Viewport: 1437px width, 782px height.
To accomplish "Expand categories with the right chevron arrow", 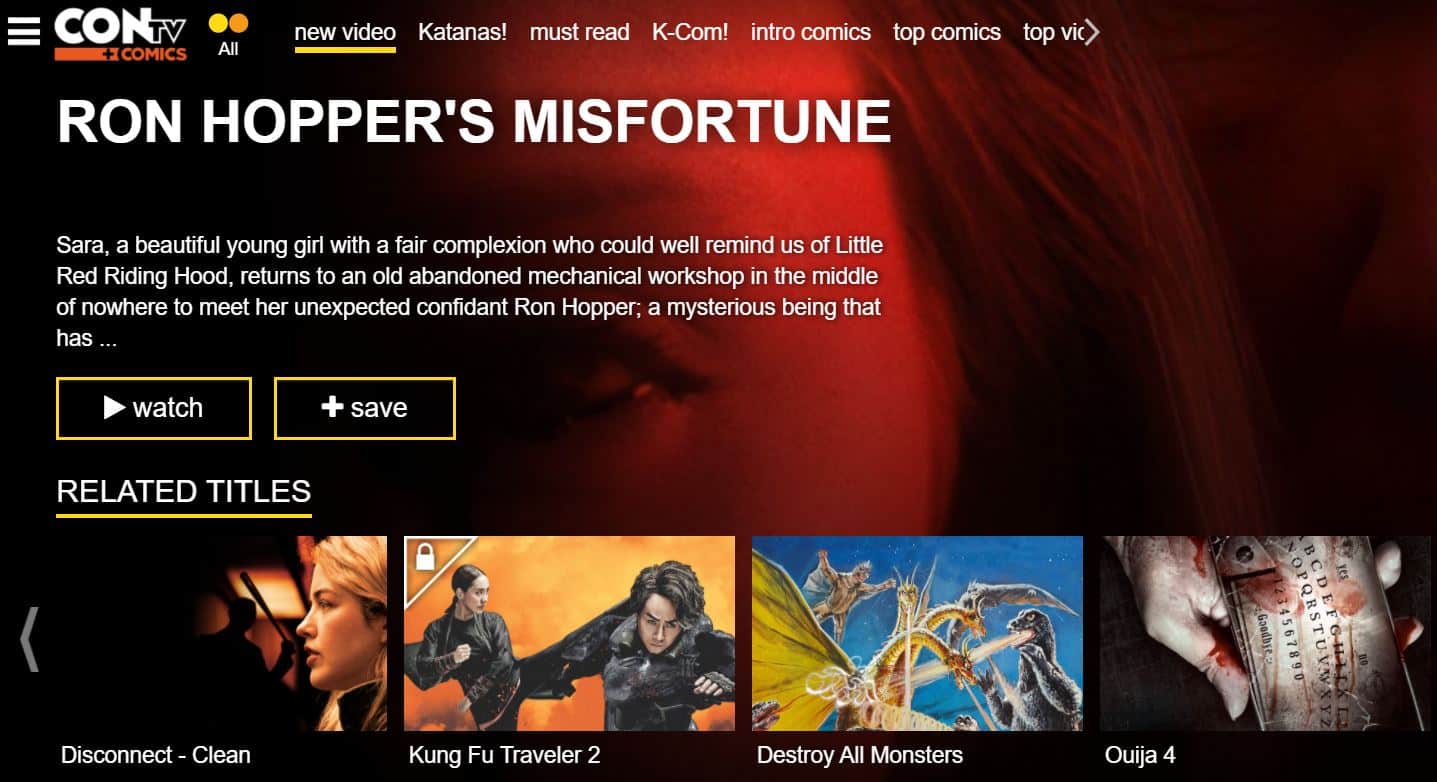I will click(1091, 33).
